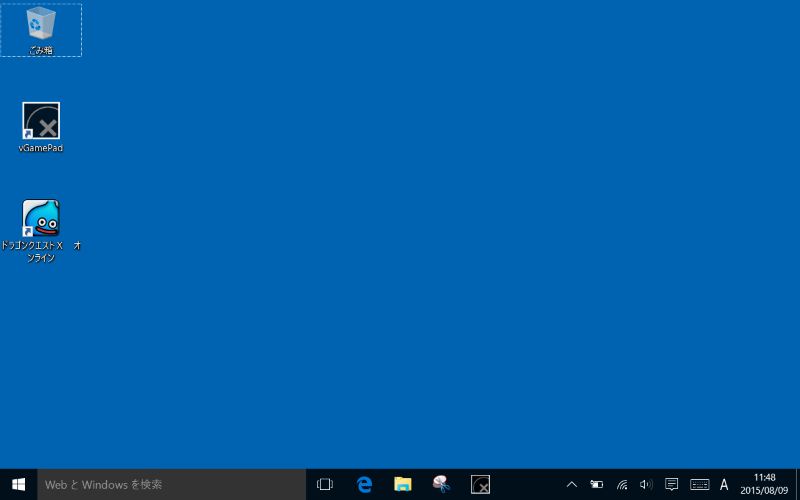Viewport: 800px width, 500px height.
Task: Show the touch keyboard
Action: [699, 484]
